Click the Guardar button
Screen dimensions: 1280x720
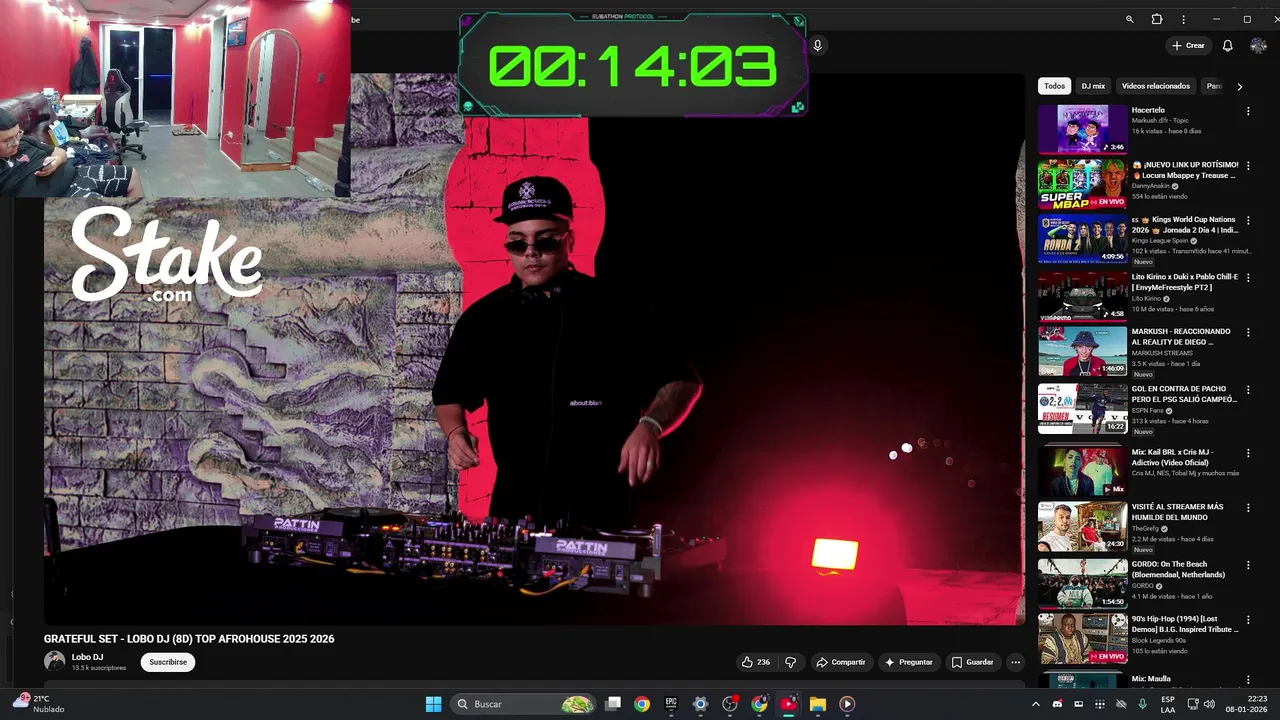(972, 662)
